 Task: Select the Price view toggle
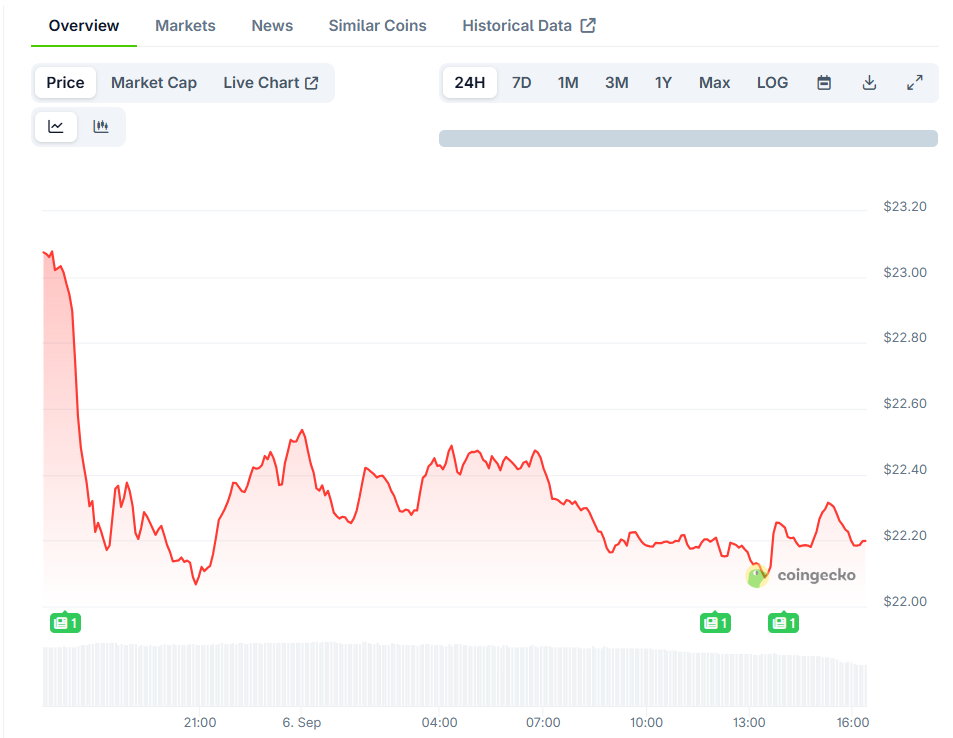(x=65, y=83)
